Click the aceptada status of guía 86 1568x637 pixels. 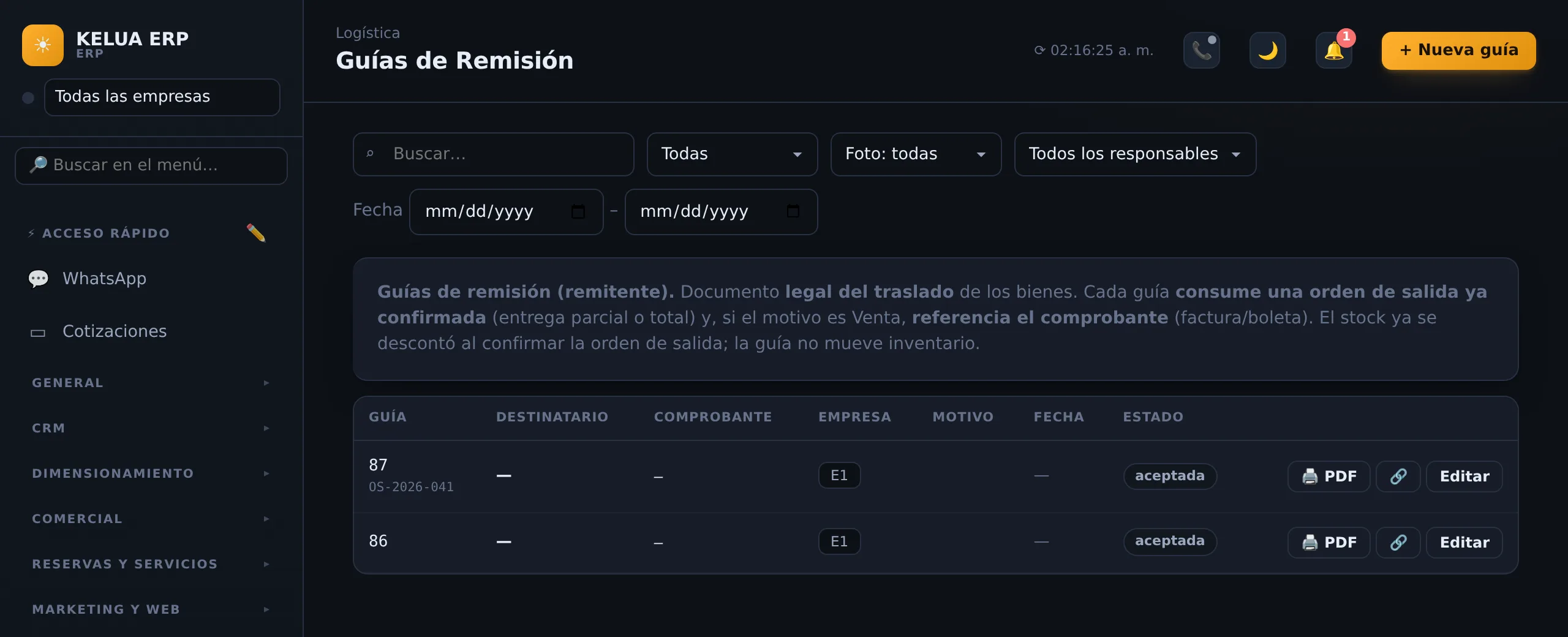pos(1170,541)
